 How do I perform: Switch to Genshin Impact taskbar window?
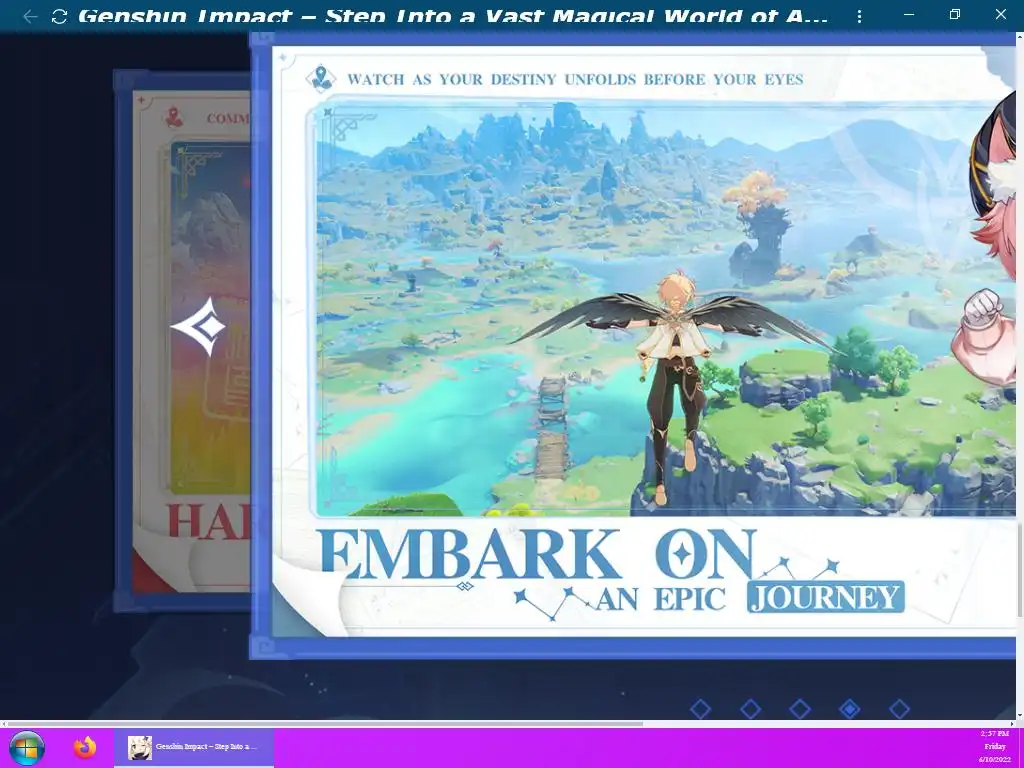point(194,748)
